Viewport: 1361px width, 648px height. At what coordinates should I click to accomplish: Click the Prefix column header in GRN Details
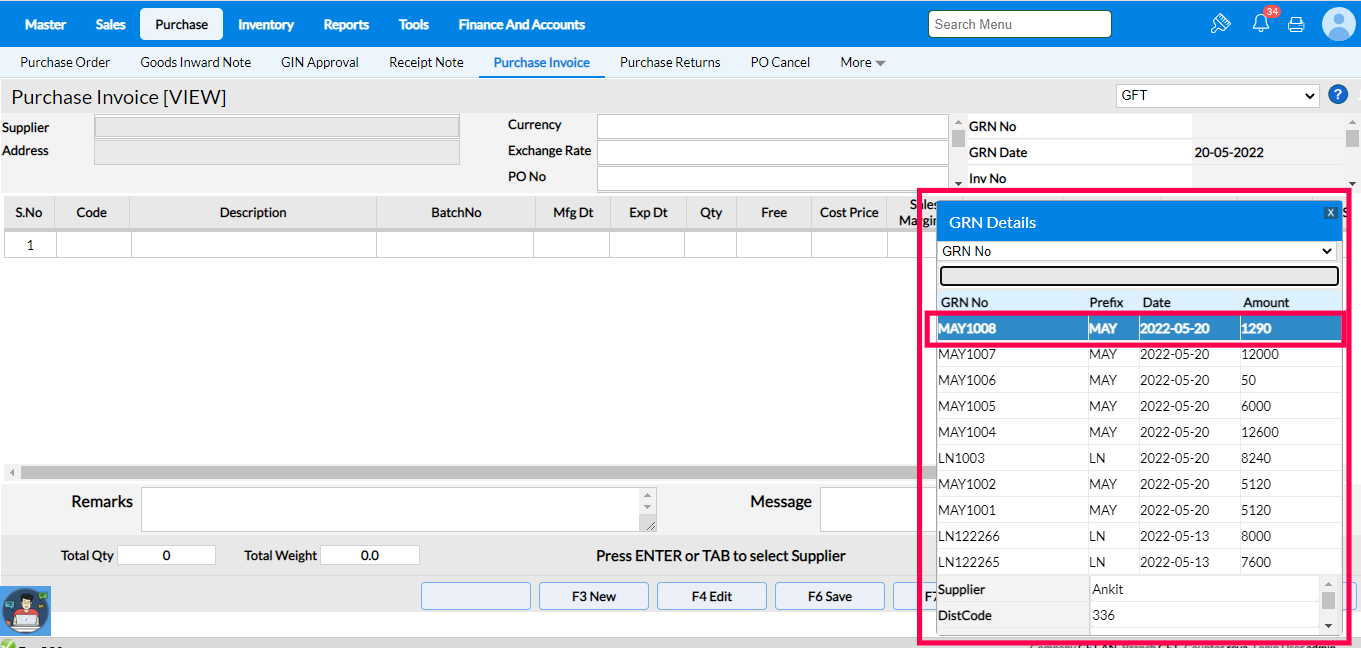pyautogui.click(x=1106, y=302)
